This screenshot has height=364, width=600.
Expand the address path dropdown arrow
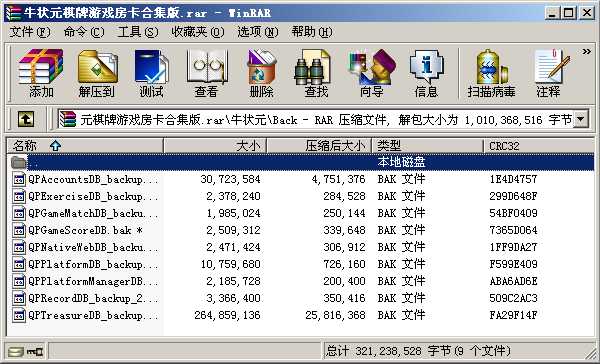click(x=581, y=119)
